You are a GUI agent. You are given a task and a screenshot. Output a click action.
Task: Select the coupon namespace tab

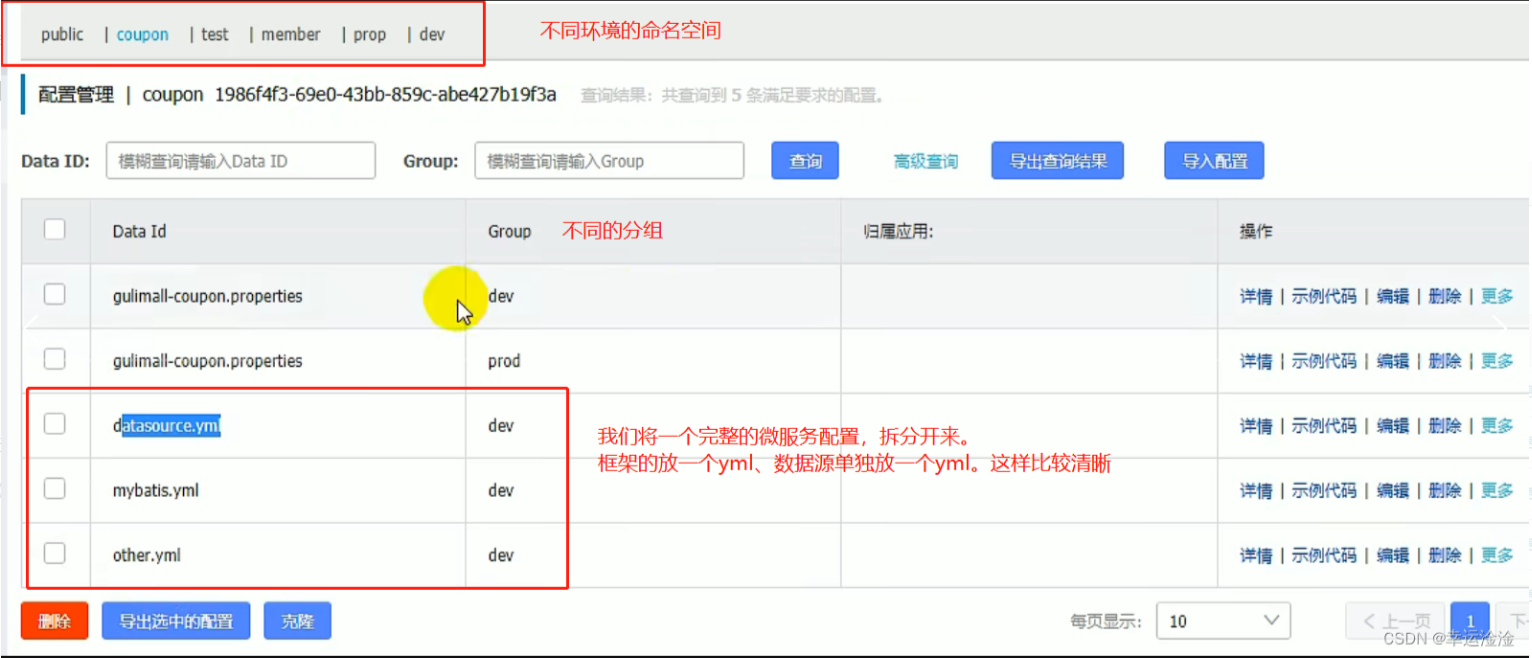coord(142,34)
